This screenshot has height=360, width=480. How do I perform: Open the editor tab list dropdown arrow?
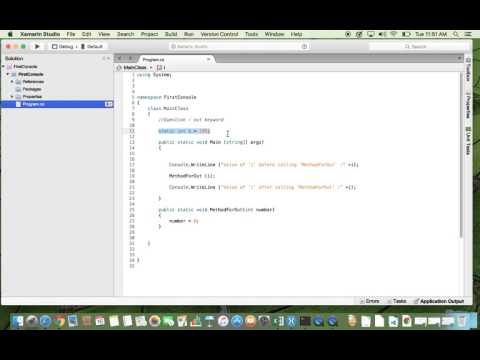click(x=459, y=58)
